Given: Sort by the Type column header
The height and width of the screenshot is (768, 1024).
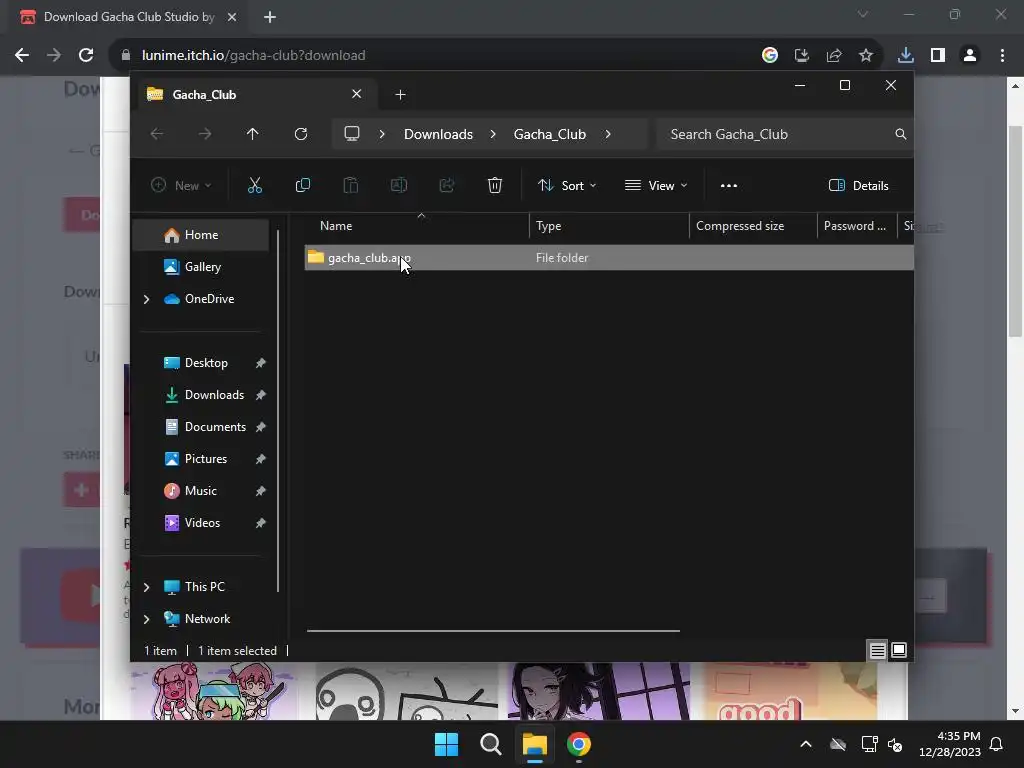Looking at the screenshot, I should [x=609, y=226].
